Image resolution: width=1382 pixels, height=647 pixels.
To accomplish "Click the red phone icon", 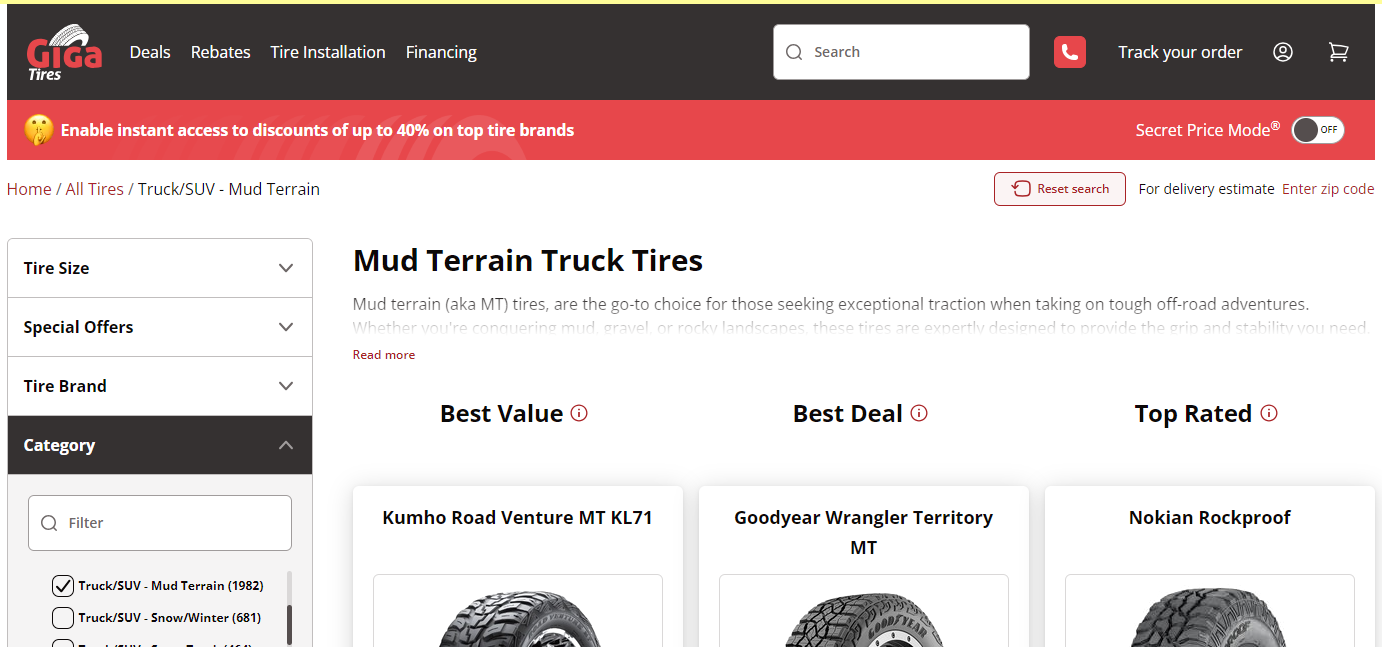I will coord(1069,51).
